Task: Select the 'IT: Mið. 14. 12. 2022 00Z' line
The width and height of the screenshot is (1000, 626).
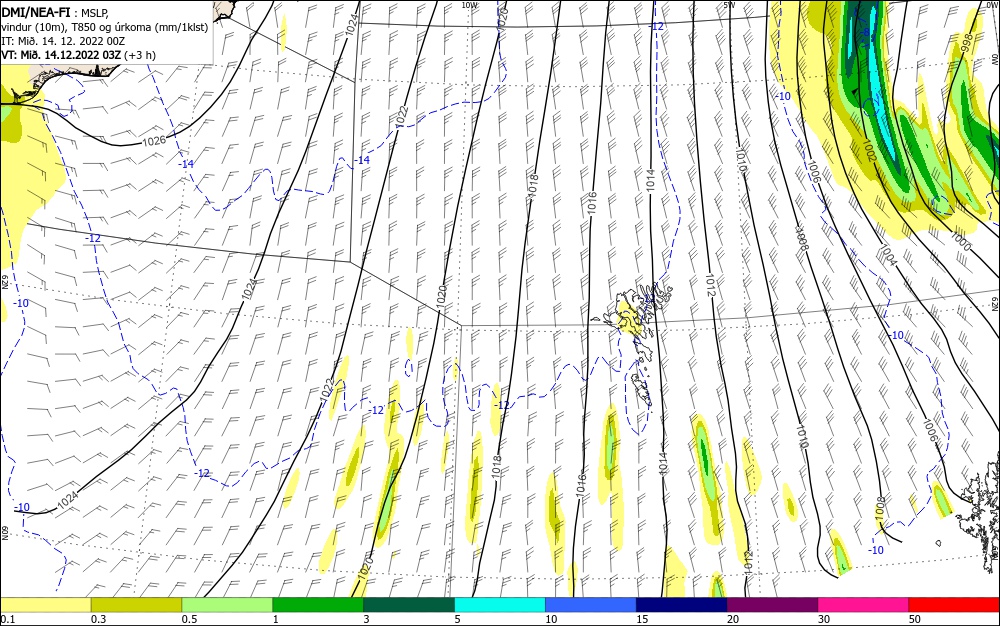Action: point(63,41)
